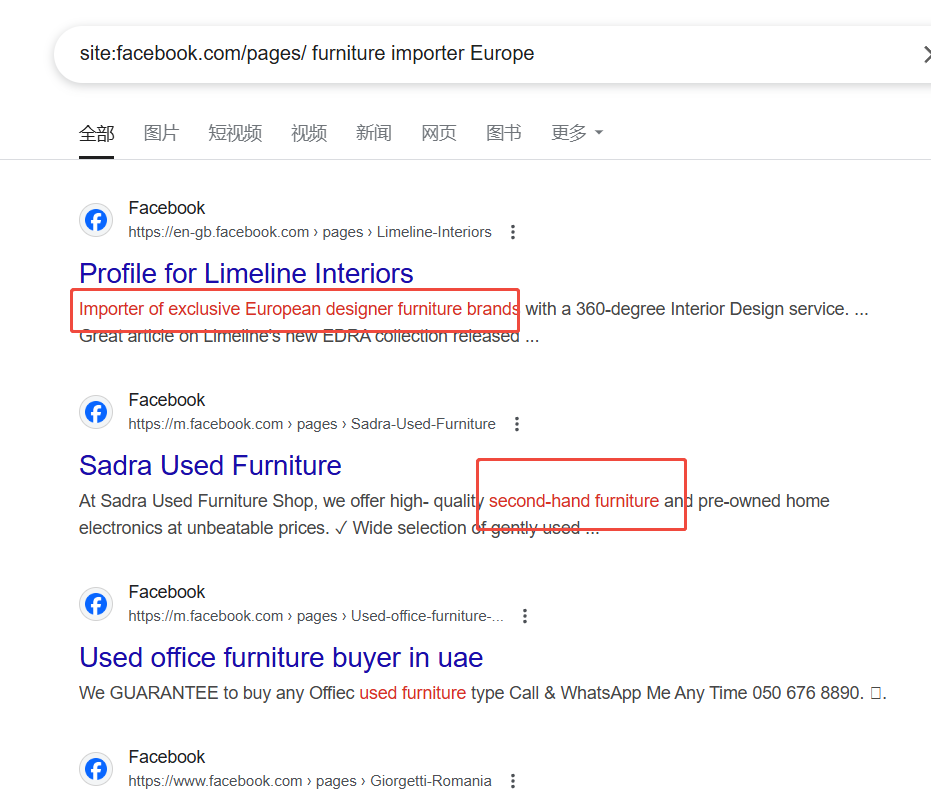The image size is (931, 789).
Task: Click Facebook site name above Limeline result
Action: click(167, 208)
